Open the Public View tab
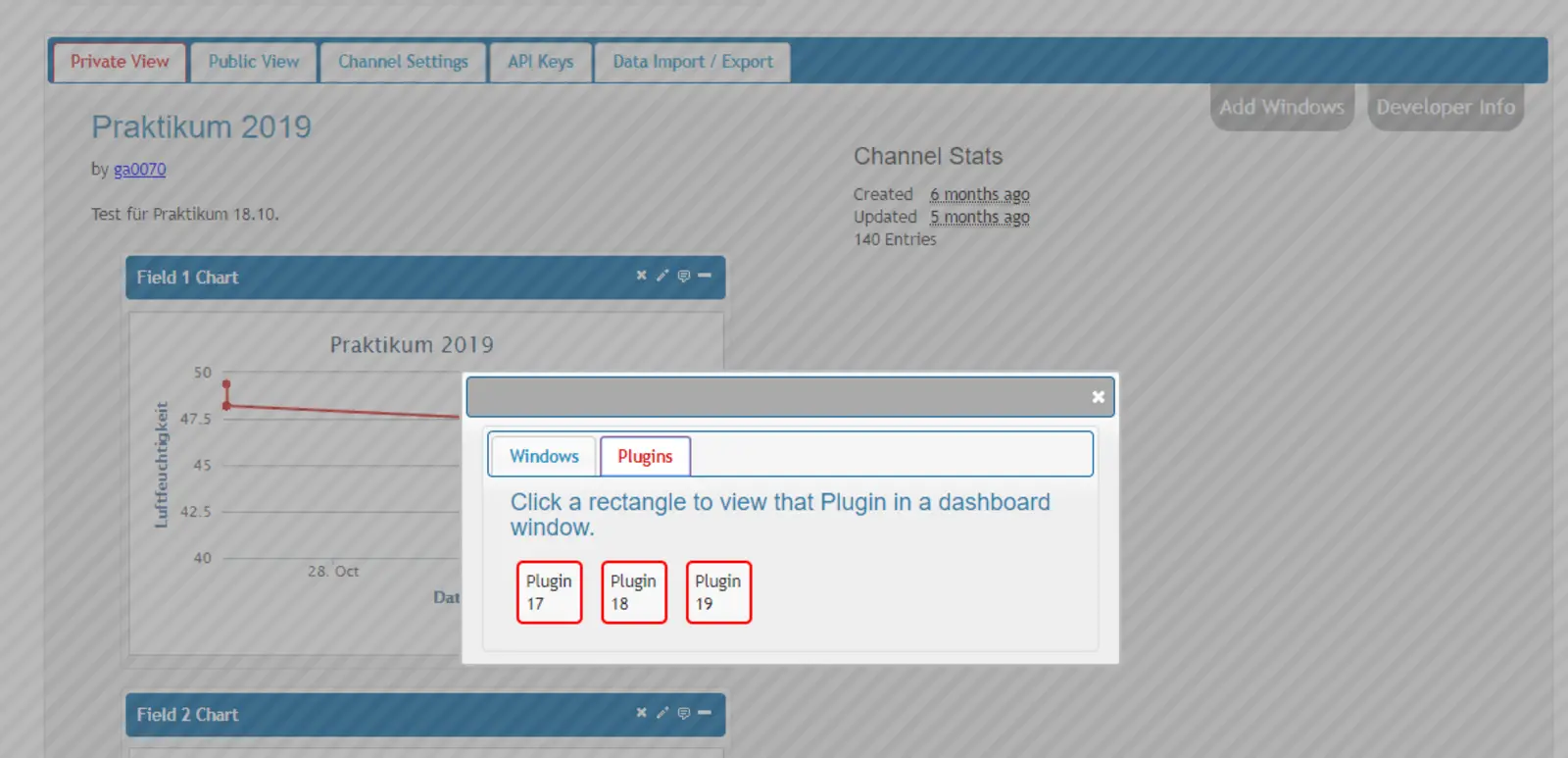The height and width of the screenshot is (758, 1568). [253, 62]
